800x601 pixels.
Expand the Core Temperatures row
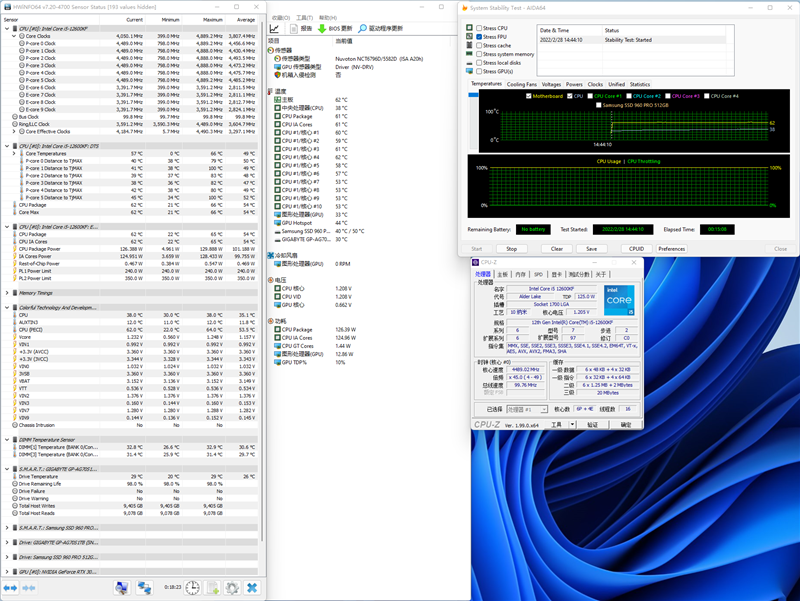click(14, 154)
